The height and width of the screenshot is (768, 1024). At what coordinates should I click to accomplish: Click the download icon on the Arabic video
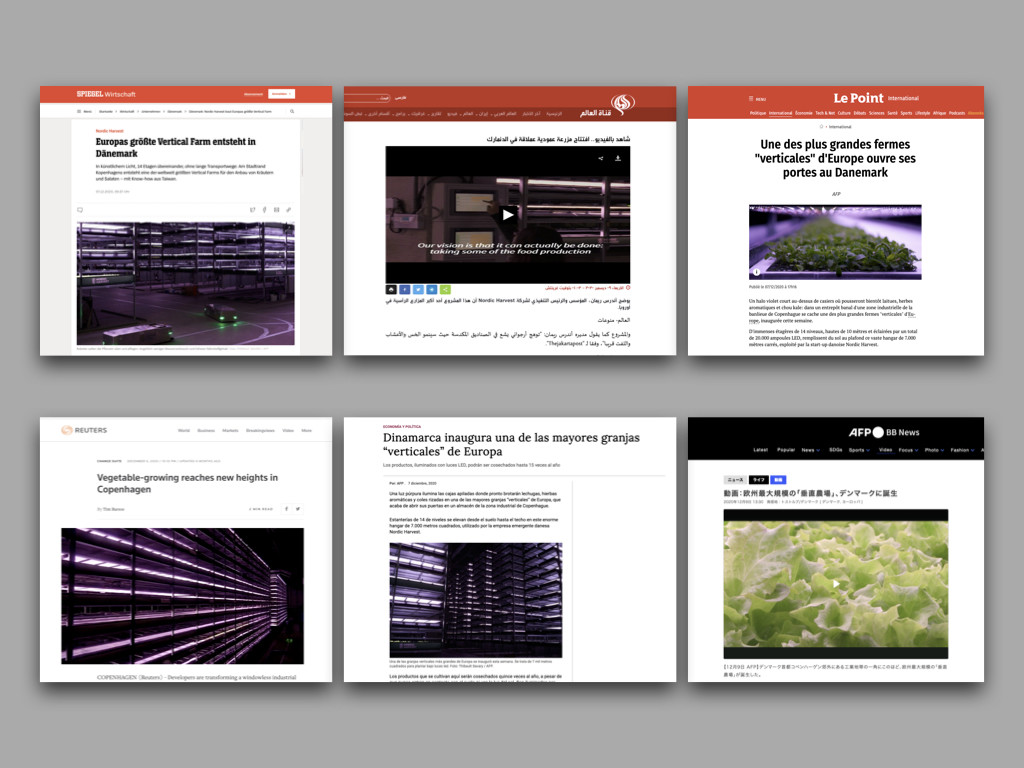tap(617, 158)
